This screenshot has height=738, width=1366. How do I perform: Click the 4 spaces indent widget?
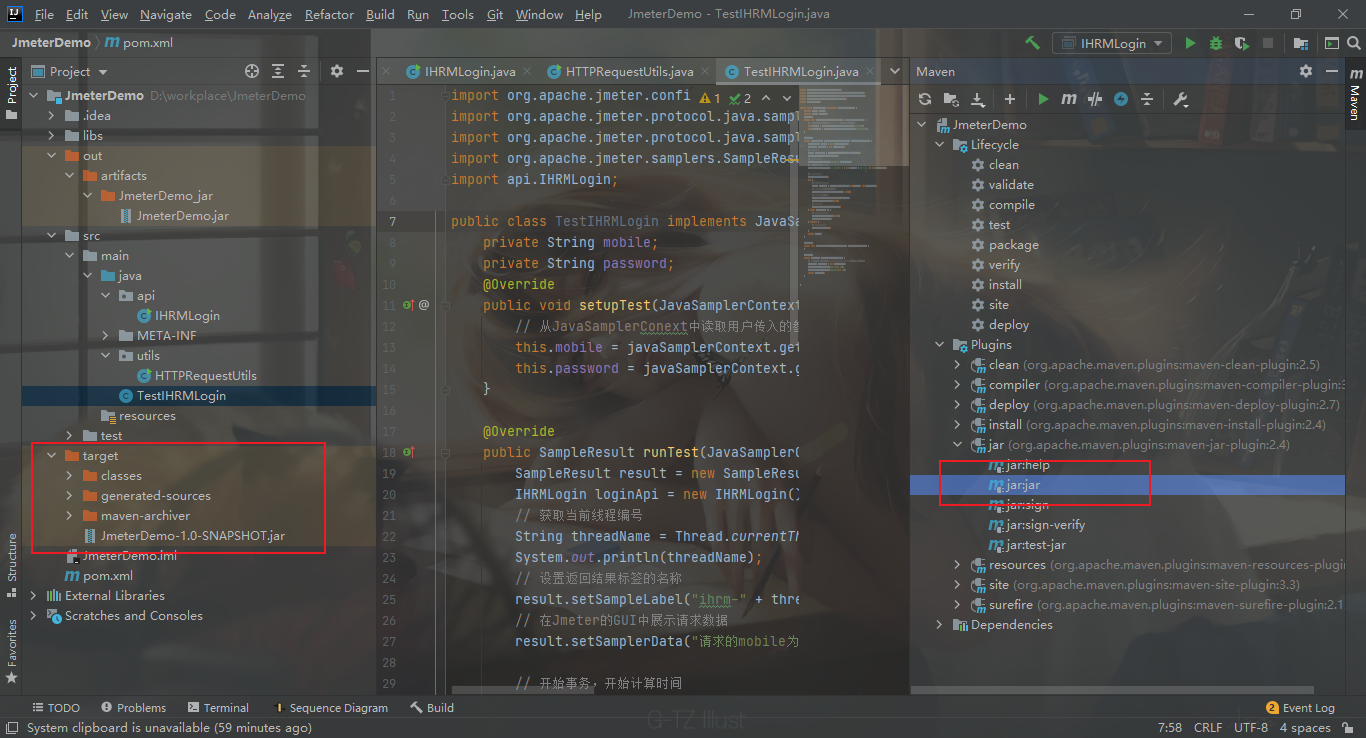tap(1305, 728)
